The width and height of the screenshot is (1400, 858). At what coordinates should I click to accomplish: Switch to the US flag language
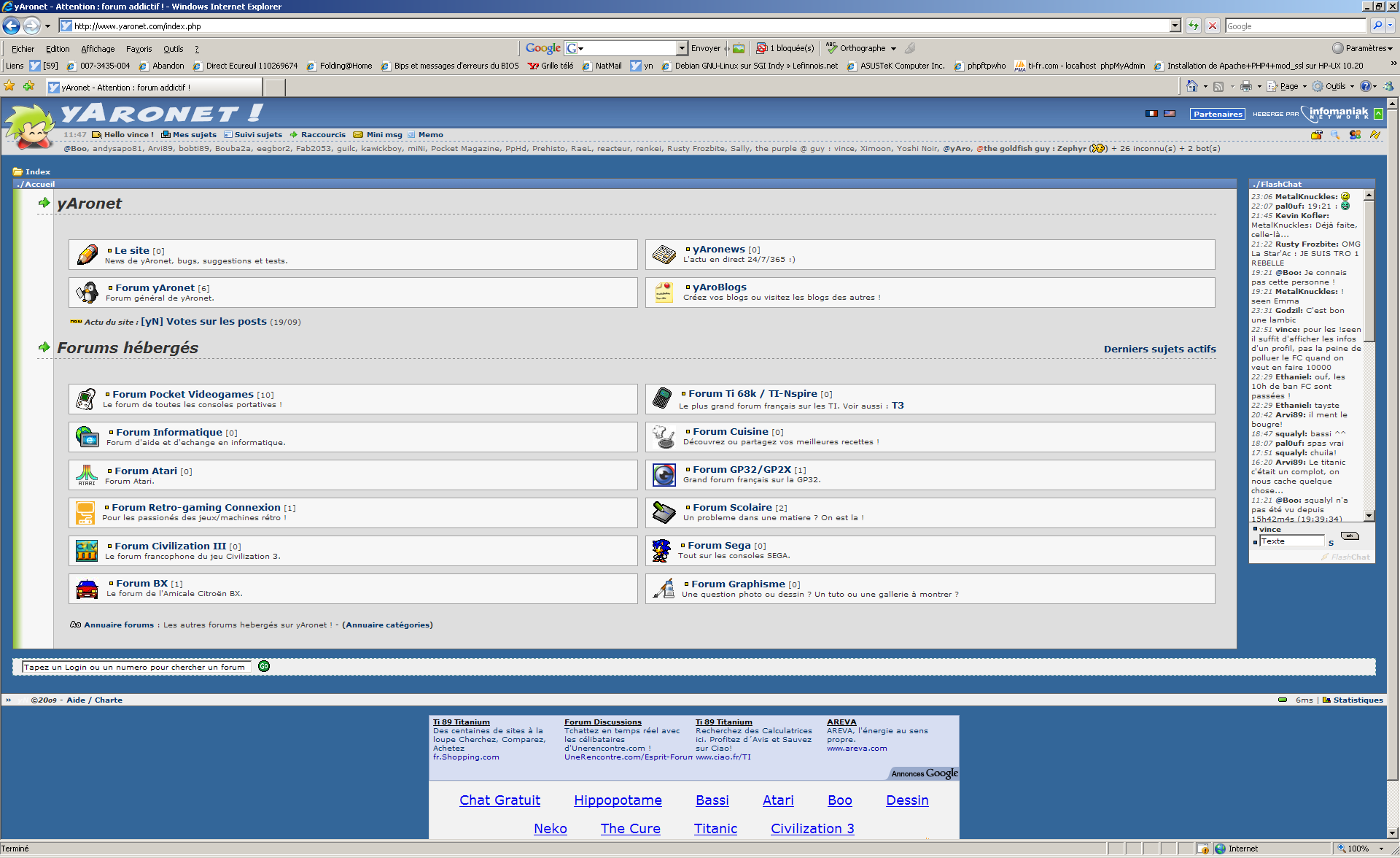(1170, 114)
